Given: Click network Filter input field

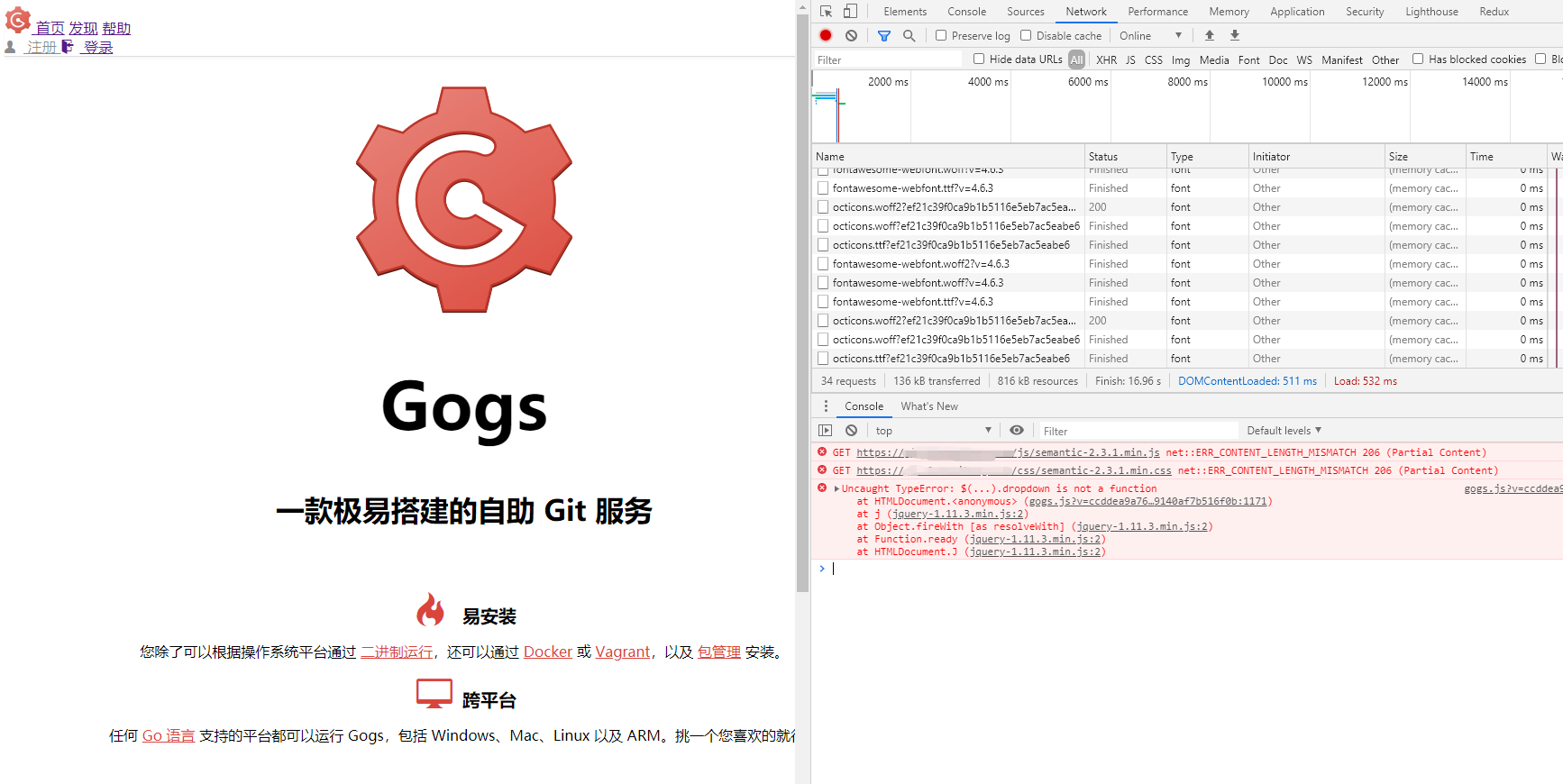Looking at the screenshot, I should point(888,59).
